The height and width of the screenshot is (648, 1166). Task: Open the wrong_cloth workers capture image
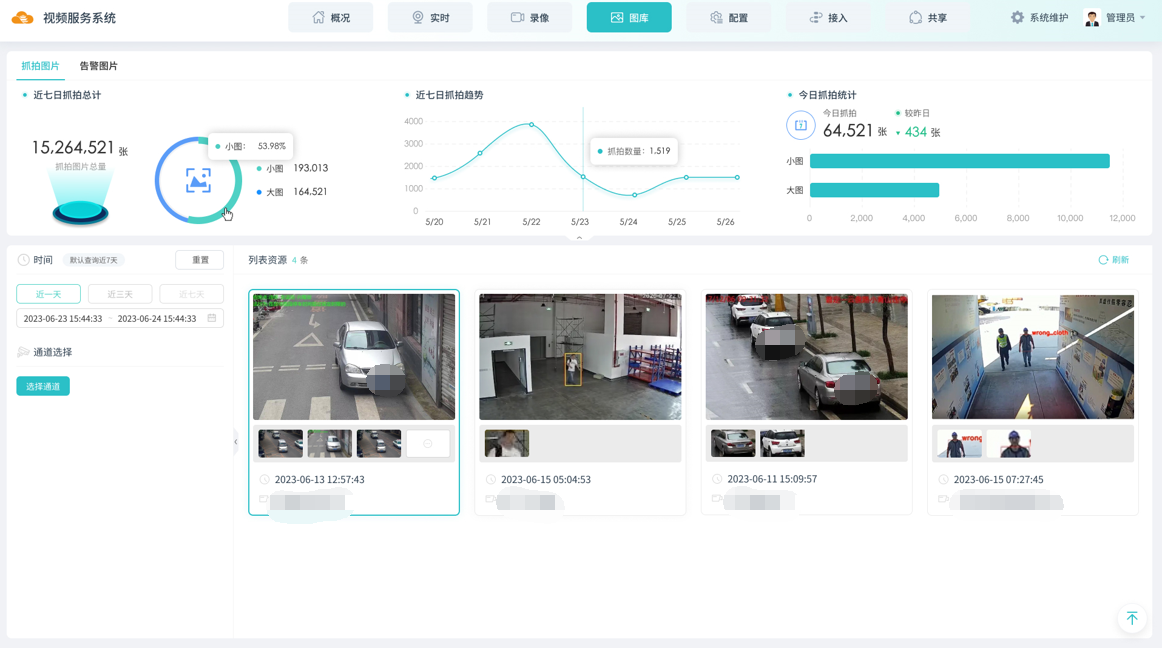point(1033,356)
